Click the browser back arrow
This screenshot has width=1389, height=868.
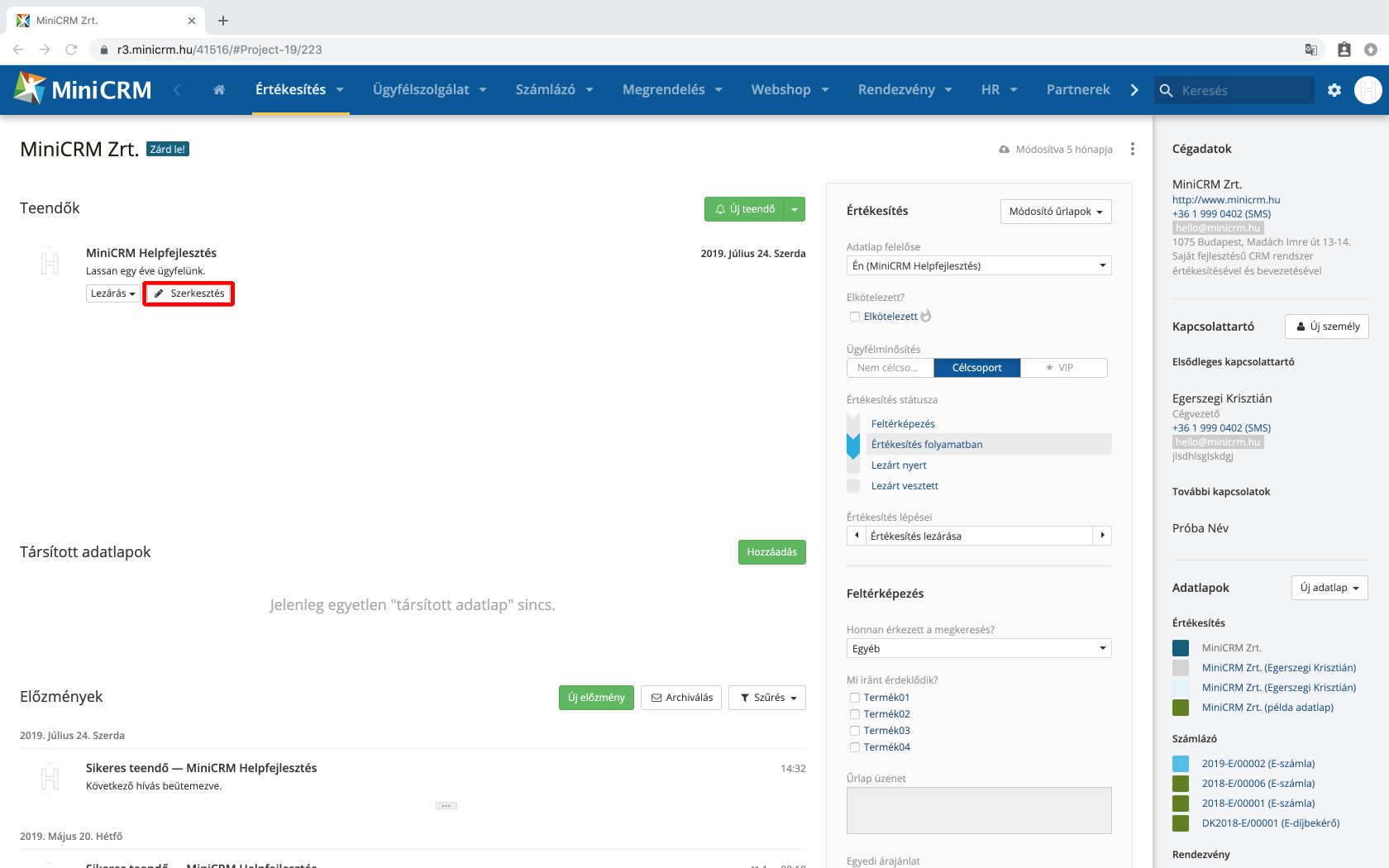18,50
